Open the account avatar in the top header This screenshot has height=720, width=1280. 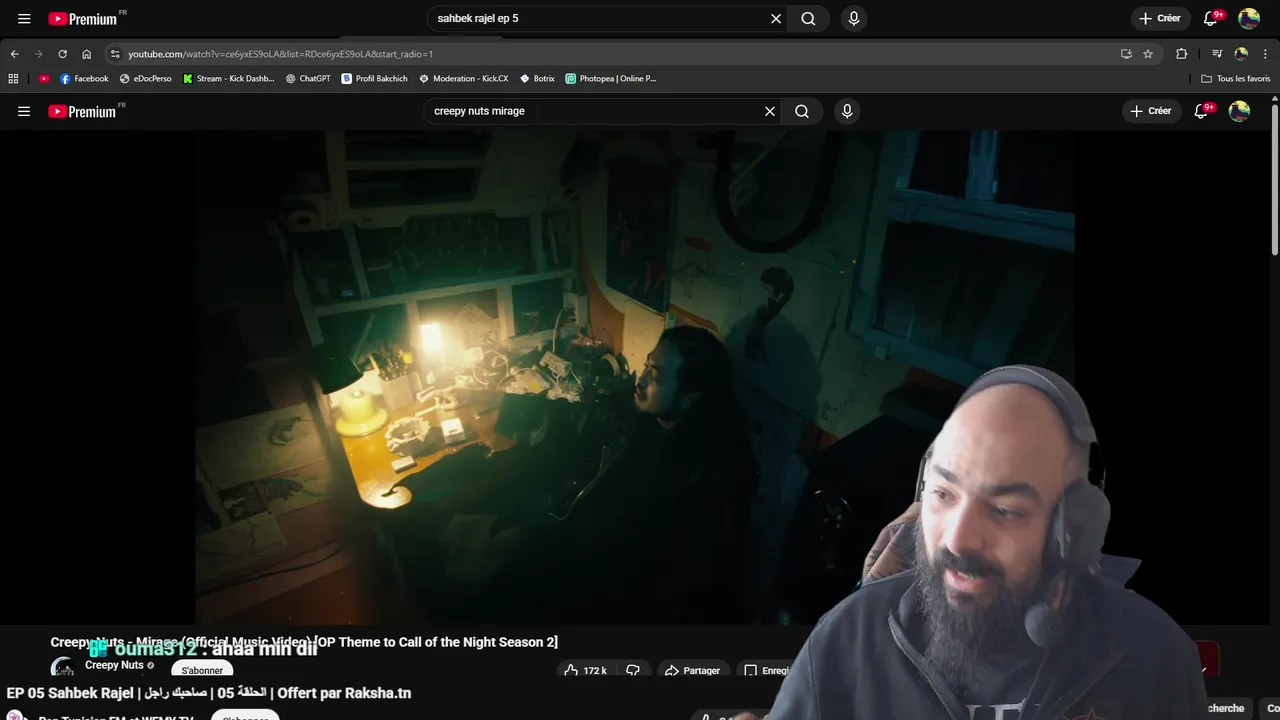(x=1249, y=18)
